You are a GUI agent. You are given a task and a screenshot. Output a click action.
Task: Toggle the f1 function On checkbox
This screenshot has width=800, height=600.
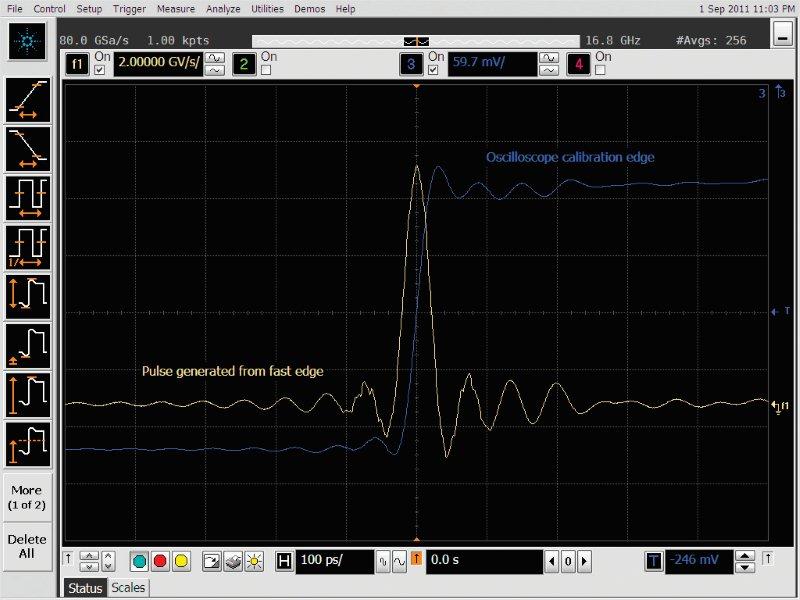[x=99, y=71]
